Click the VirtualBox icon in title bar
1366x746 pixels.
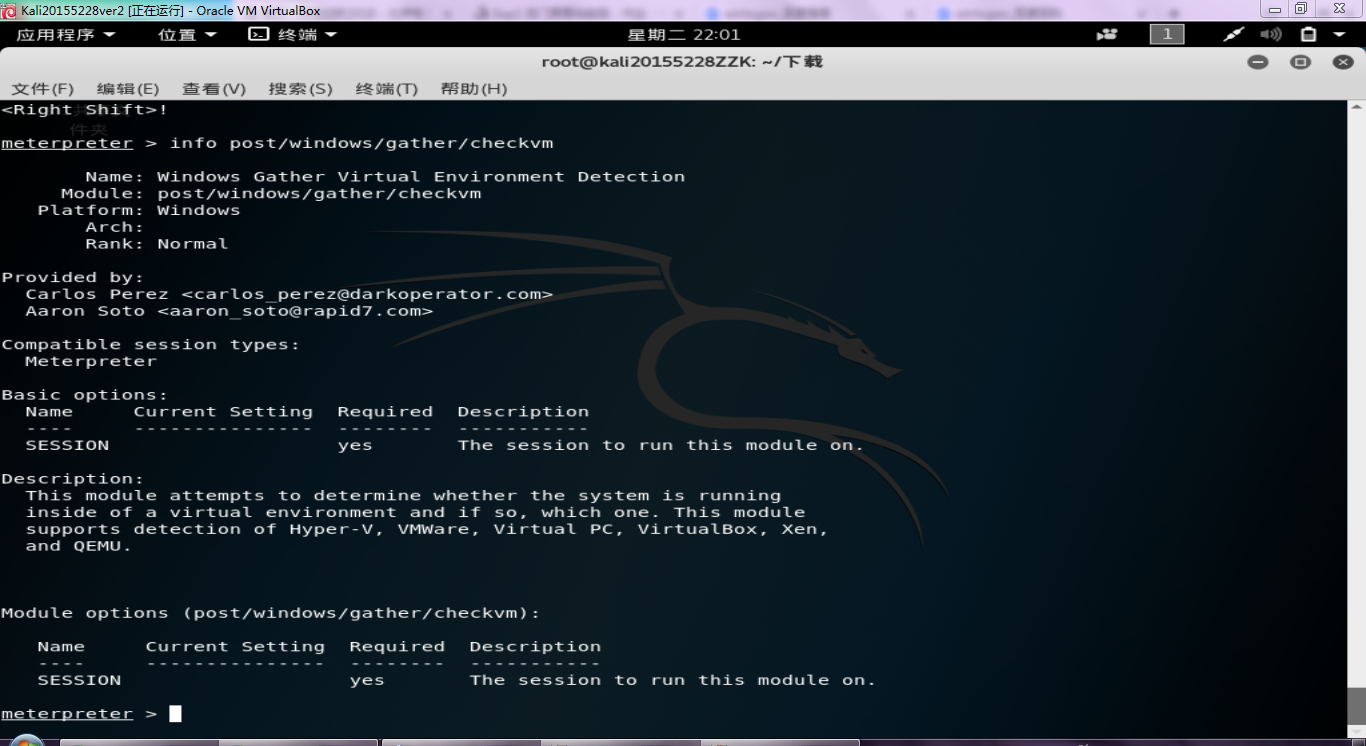pyautogui.click(x=9, y=10)
